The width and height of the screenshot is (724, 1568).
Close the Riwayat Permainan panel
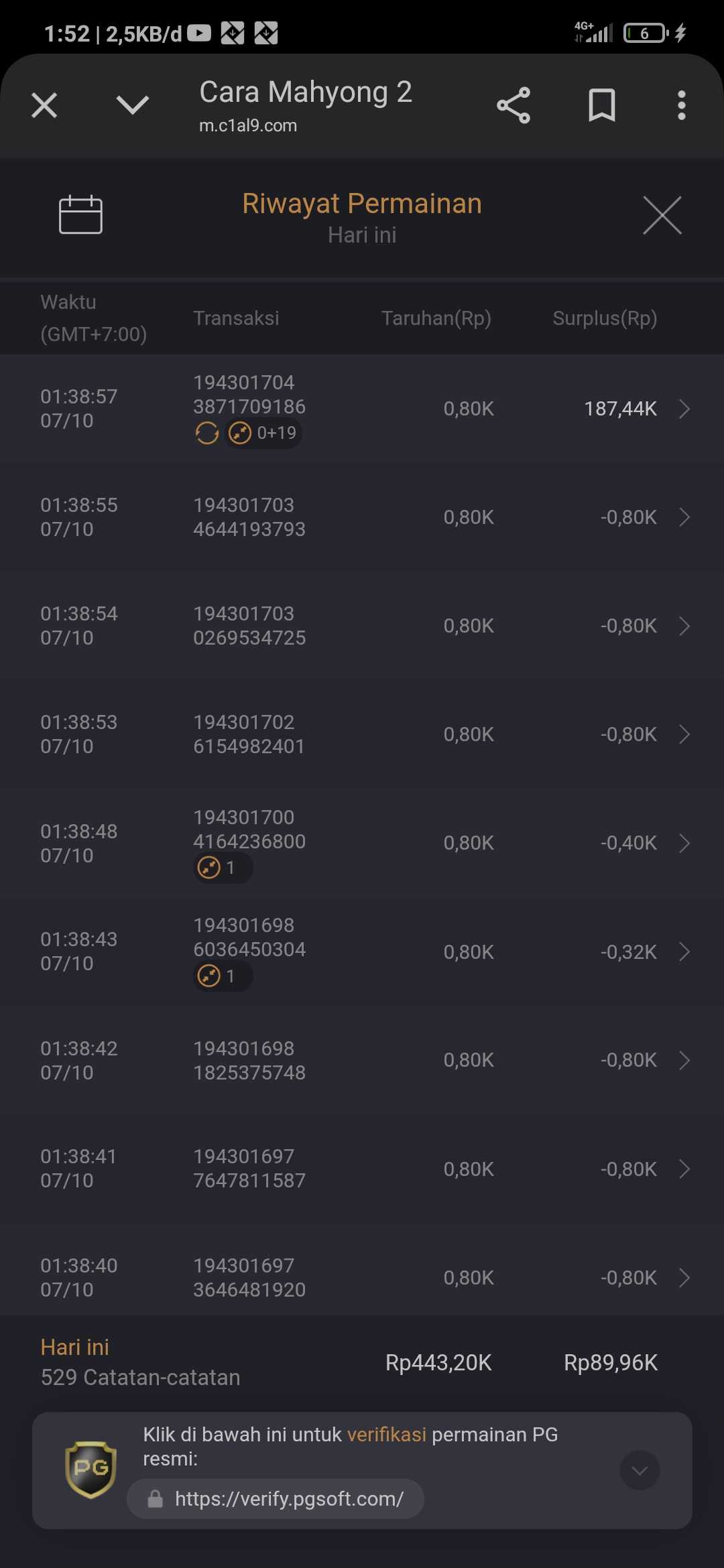[662, 216]
